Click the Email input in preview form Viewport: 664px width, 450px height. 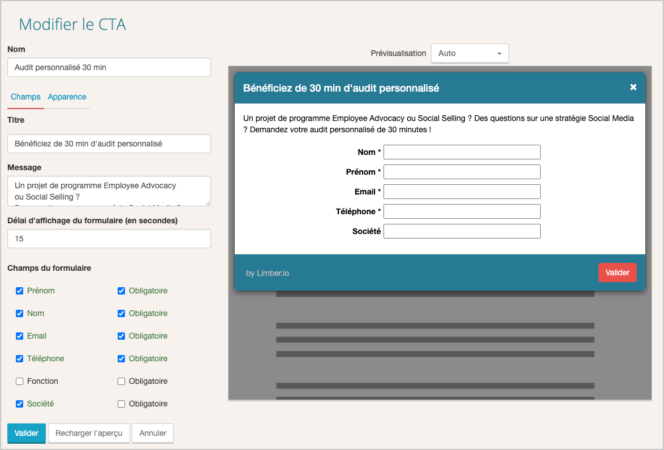(462, 191)
